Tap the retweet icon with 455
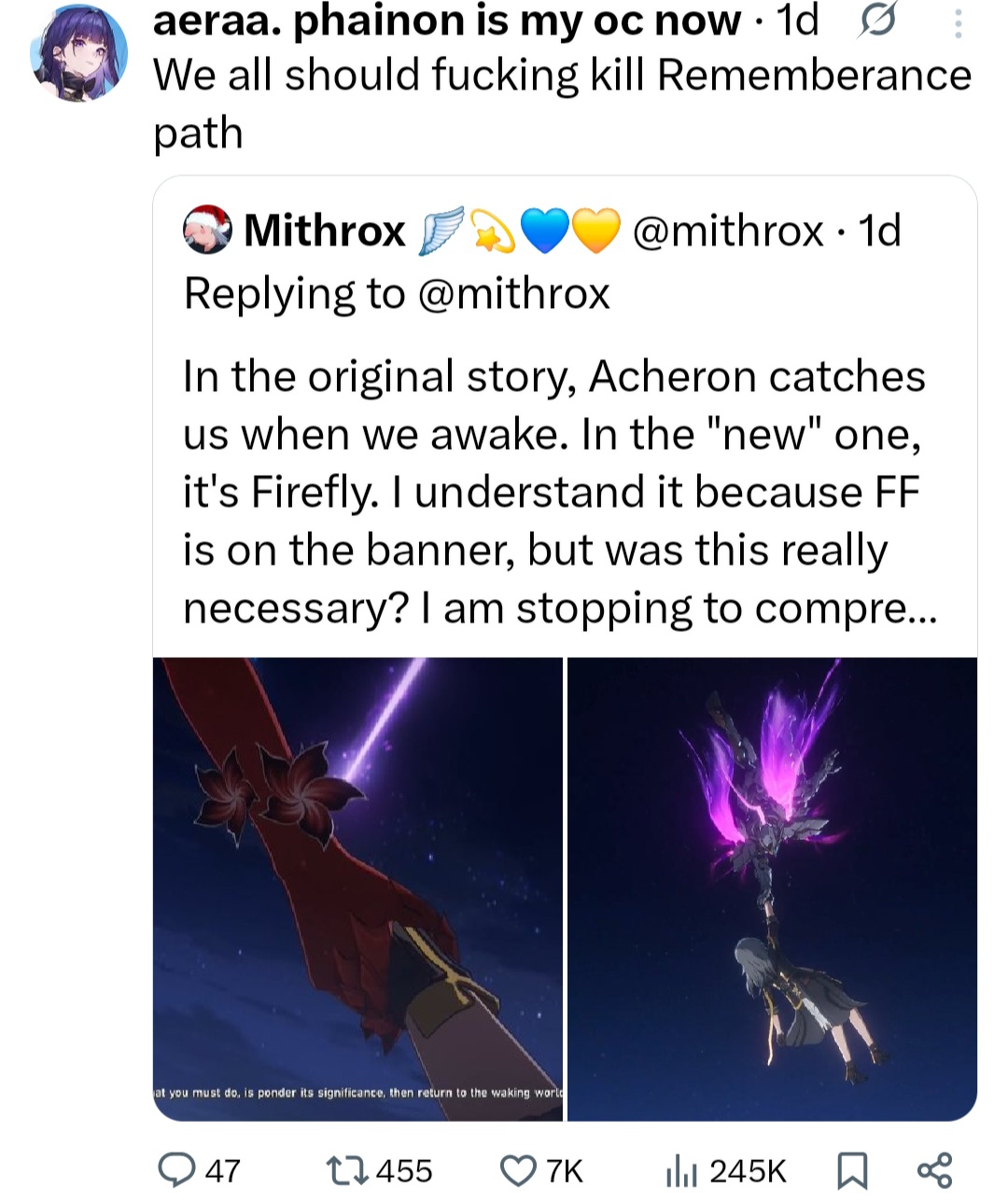 [343, 1168]
